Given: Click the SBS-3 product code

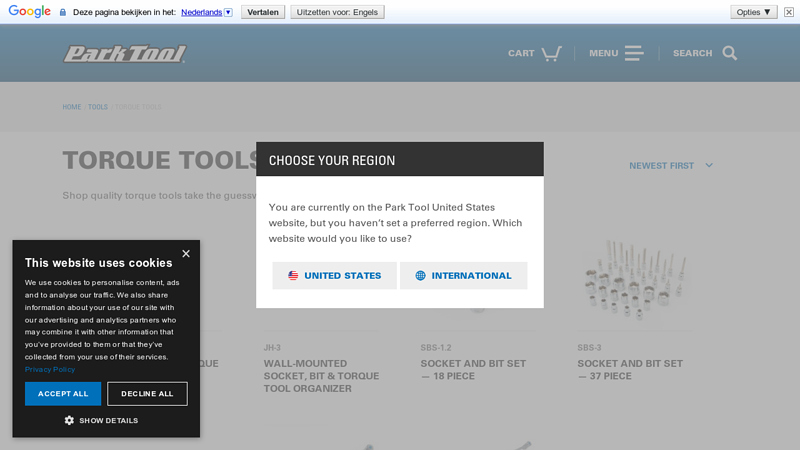Looking at the screenshot, I should (589, 347).
